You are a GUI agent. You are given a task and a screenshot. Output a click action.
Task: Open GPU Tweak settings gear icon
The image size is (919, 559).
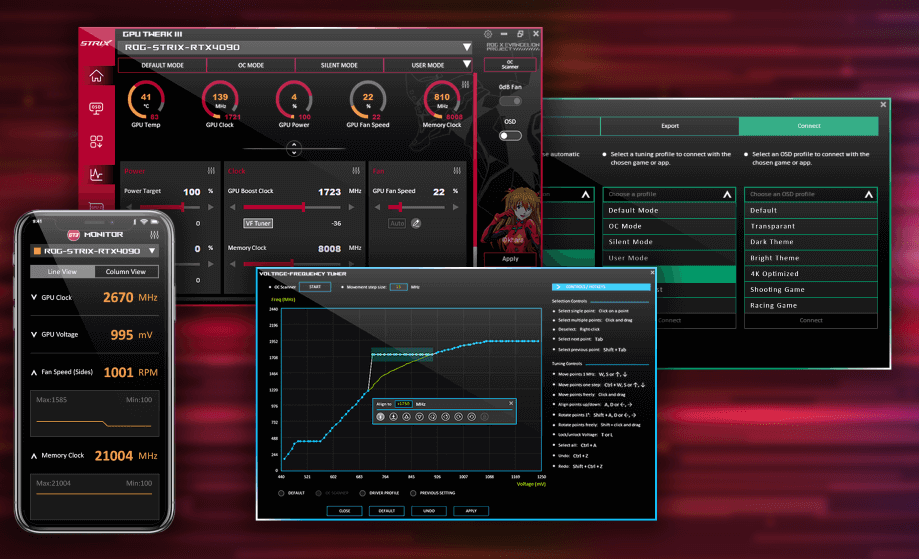pyautogui.click(x=488, y=34)
